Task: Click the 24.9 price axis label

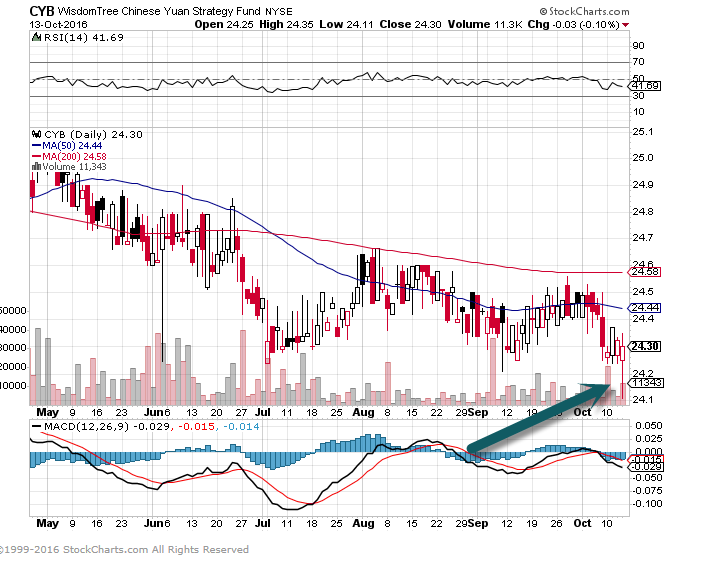Action: (642, 185)
